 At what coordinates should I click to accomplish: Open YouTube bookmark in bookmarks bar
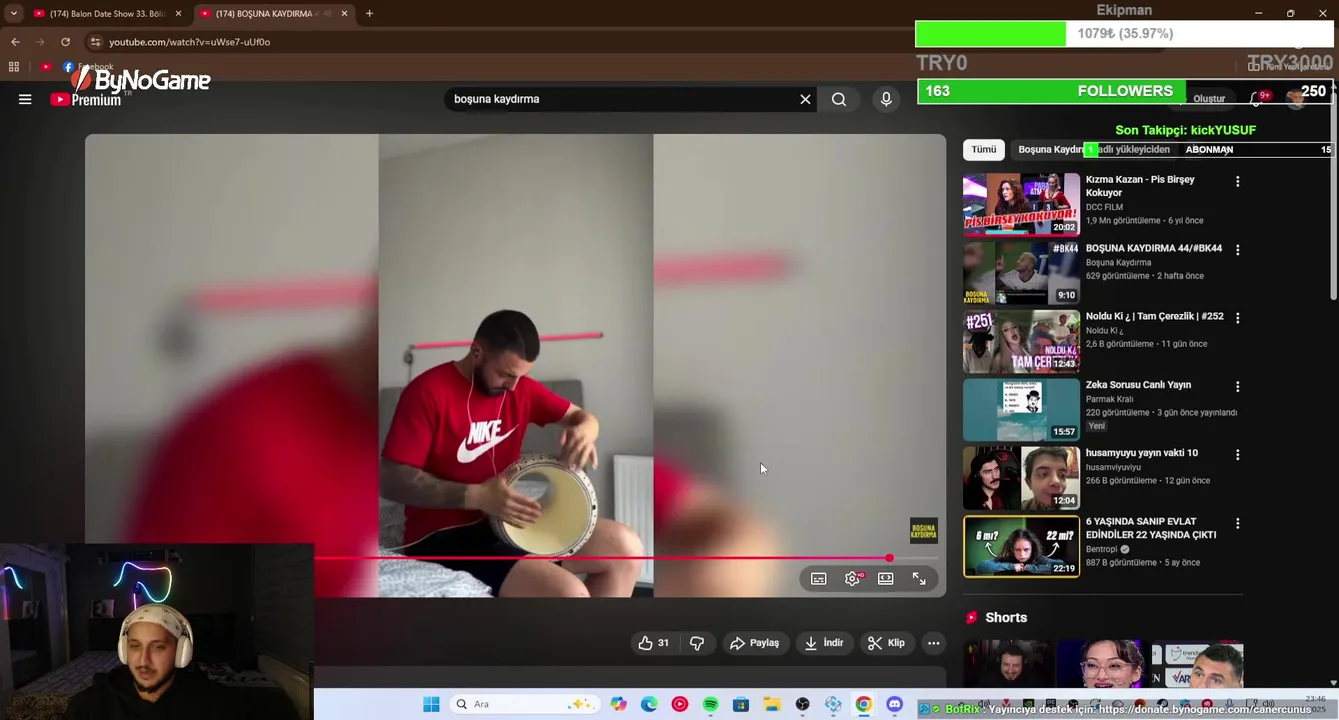click(45, 67)
